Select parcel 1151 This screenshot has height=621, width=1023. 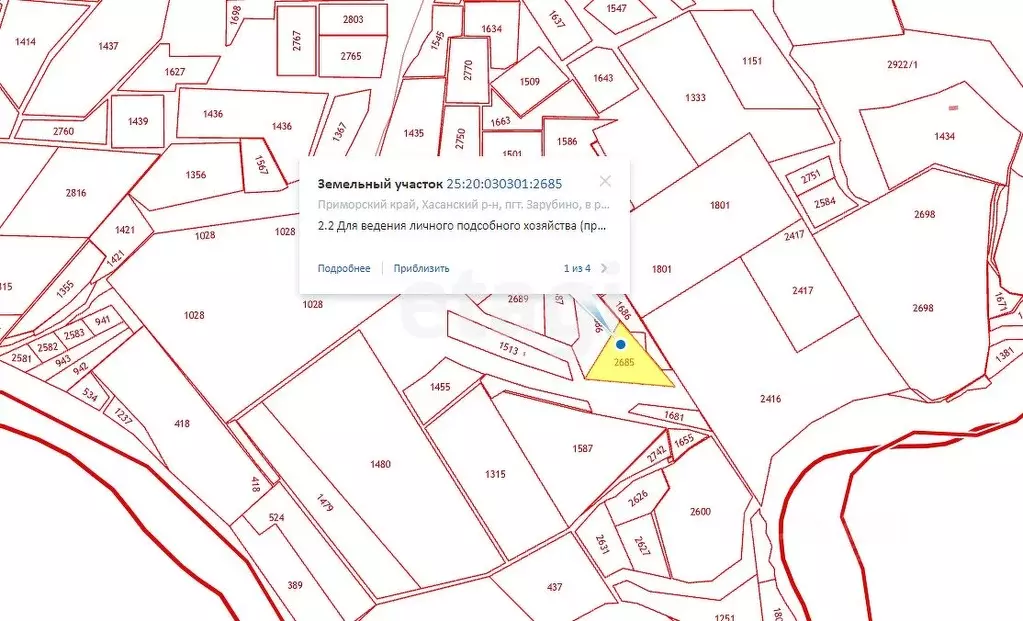point(752,61)
